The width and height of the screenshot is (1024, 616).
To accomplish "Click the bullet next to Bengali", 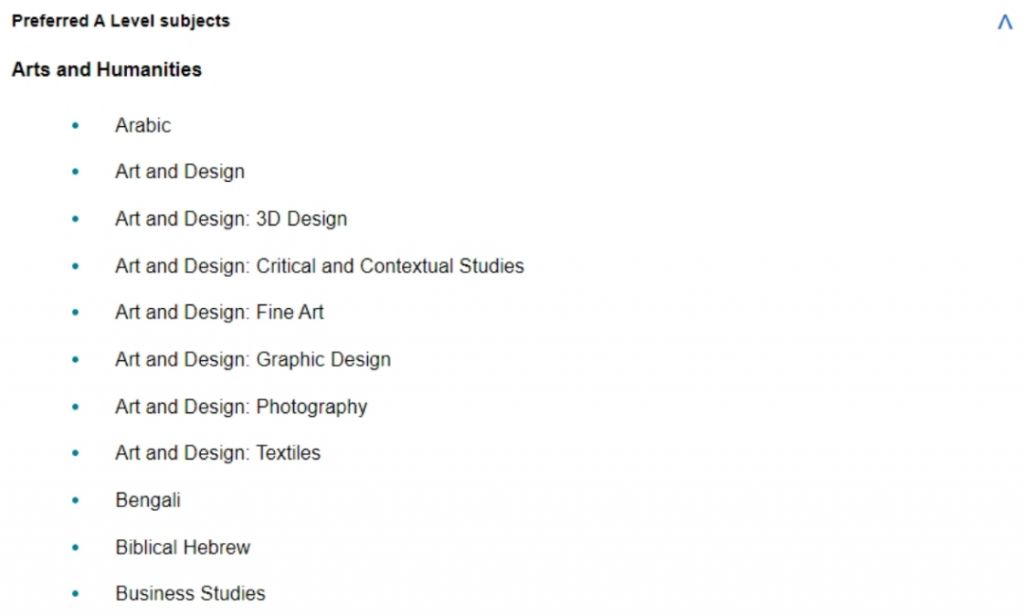I will [75, 501].
